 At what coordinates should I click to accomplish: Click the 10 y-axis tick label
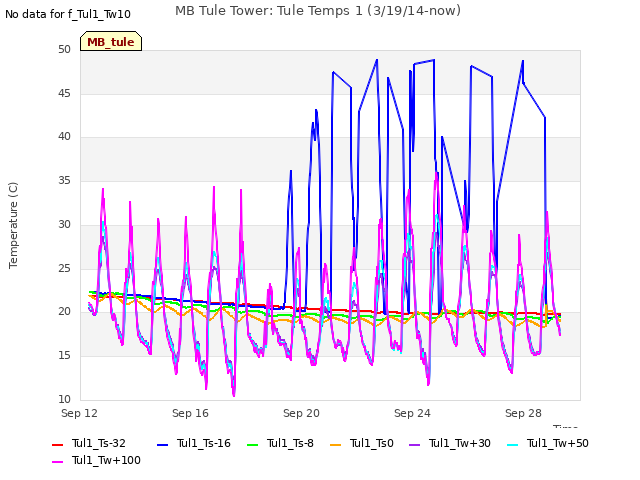click(64, 399)
